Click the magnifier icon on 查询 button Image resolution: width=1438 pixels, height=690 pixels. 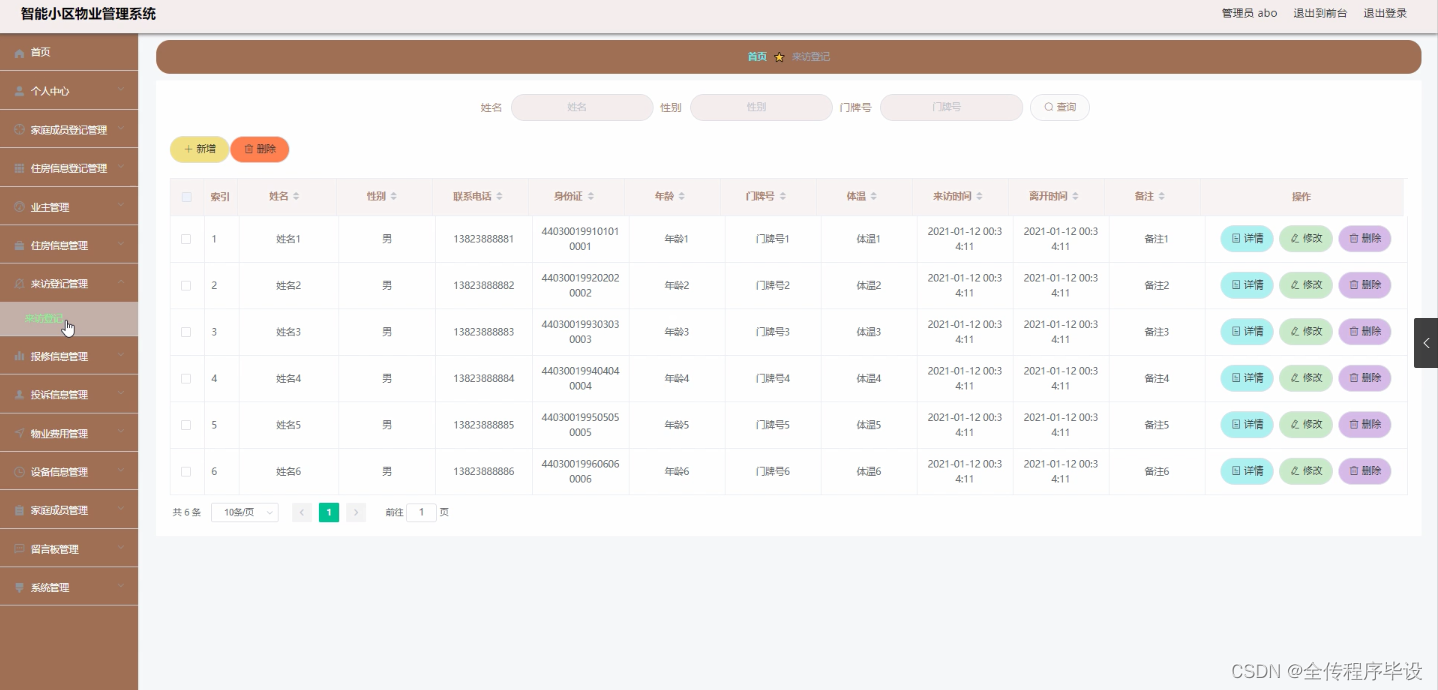tap(1046, 106)
